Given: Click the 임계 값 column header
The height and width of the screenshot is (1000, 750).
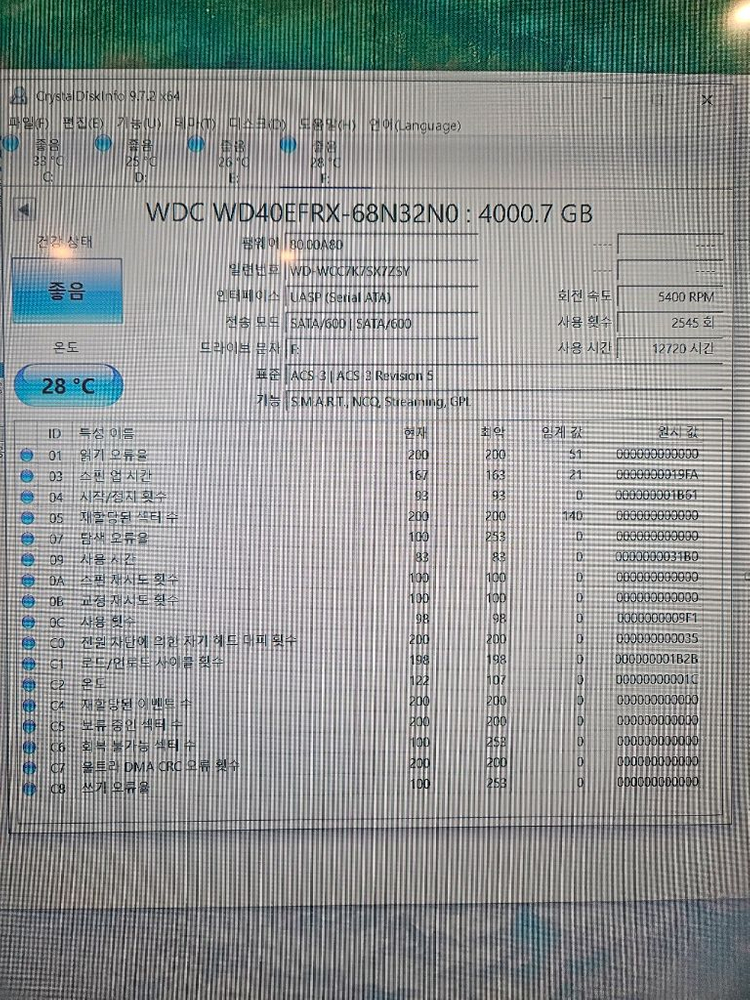Looking at the screenshot, I should click(x=562, y=432).
